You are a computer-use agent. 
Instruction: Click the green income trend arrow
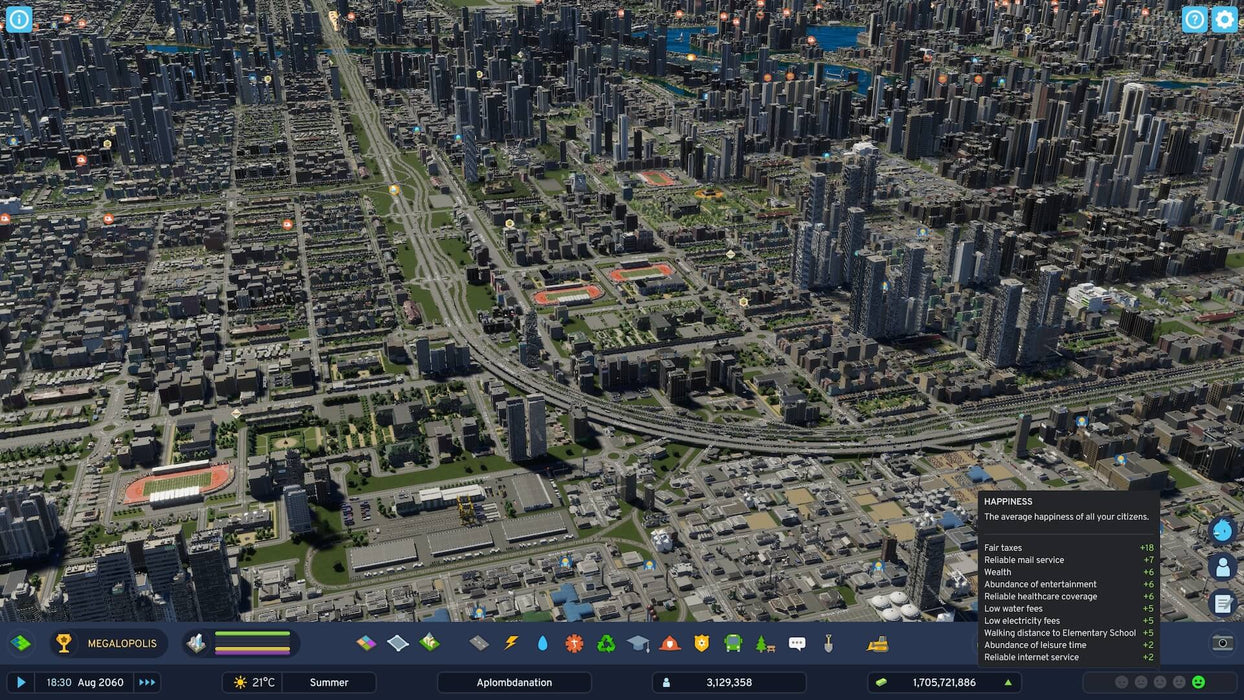(1007, 682)
